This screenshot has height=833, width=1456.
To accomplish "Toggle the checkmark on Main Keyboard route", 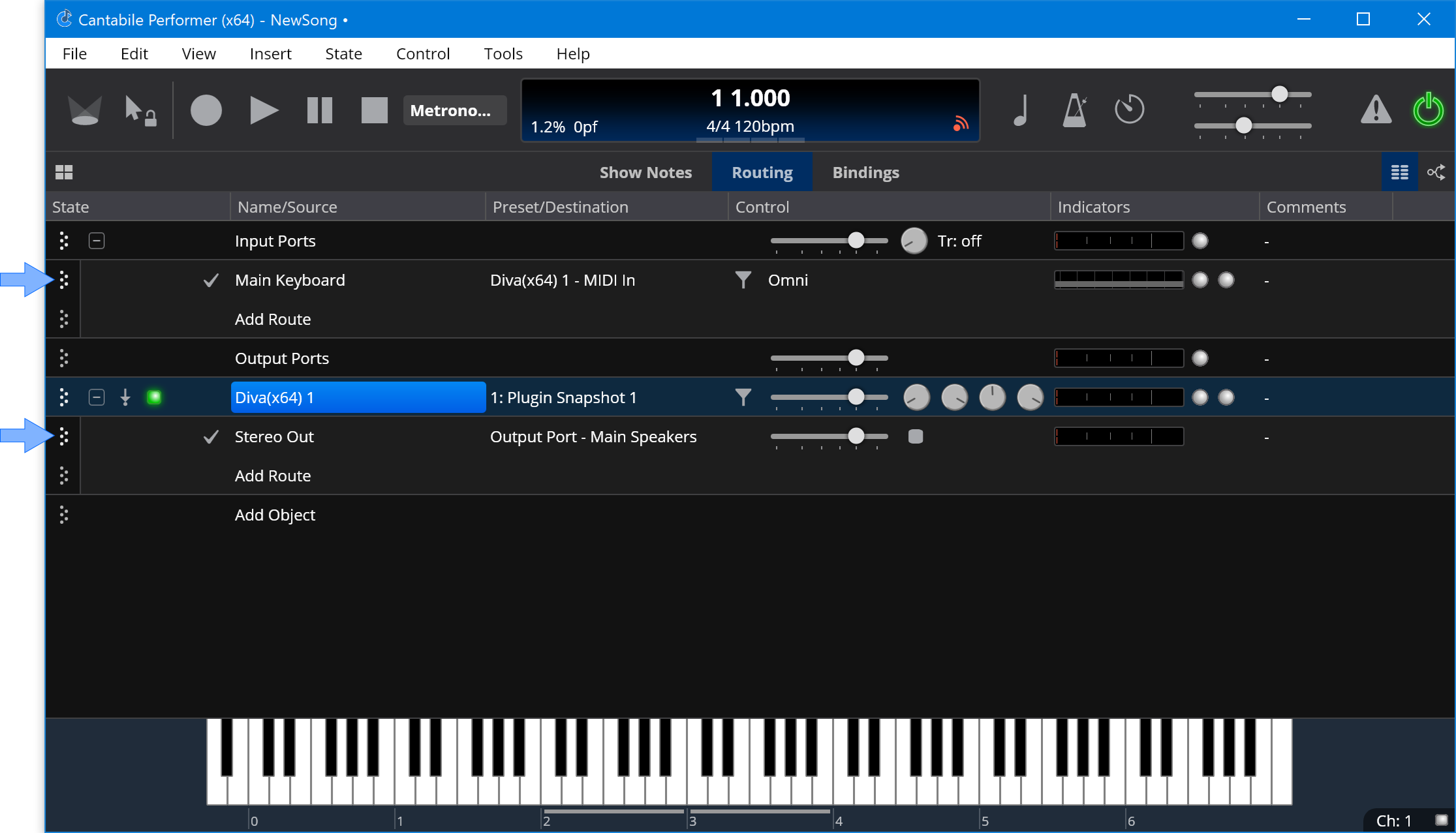I will 210,280.
